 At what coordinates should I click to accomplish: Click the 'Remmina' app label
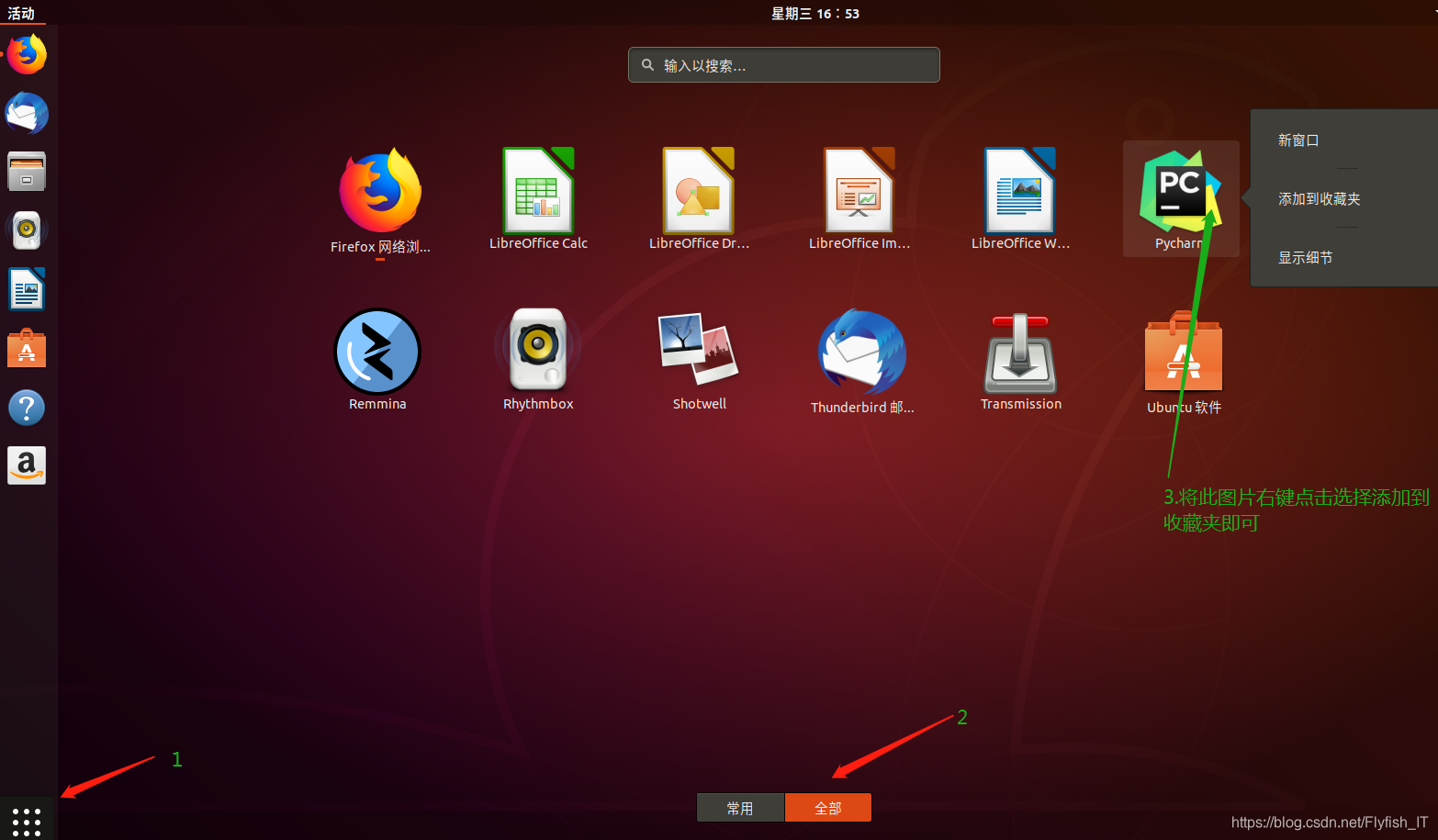click(377, 404)
